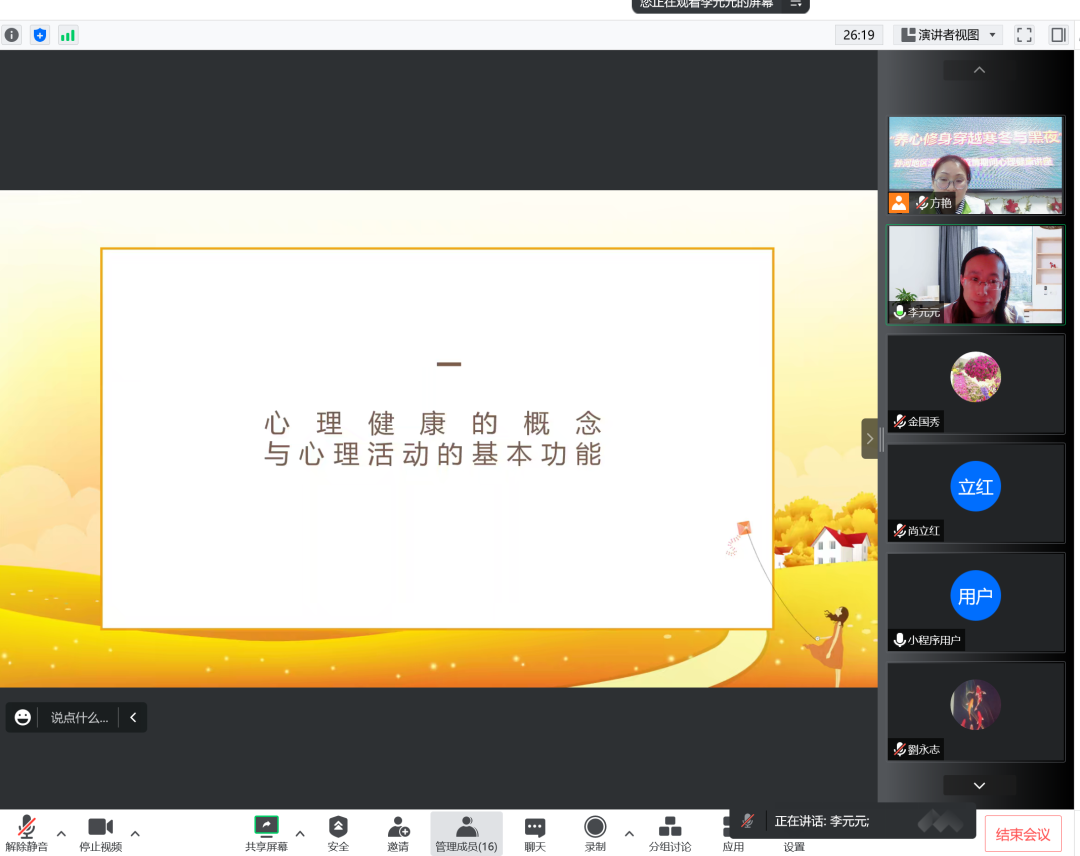
Task: Stop the camera video (停止视频)
Action: [100, 834]
